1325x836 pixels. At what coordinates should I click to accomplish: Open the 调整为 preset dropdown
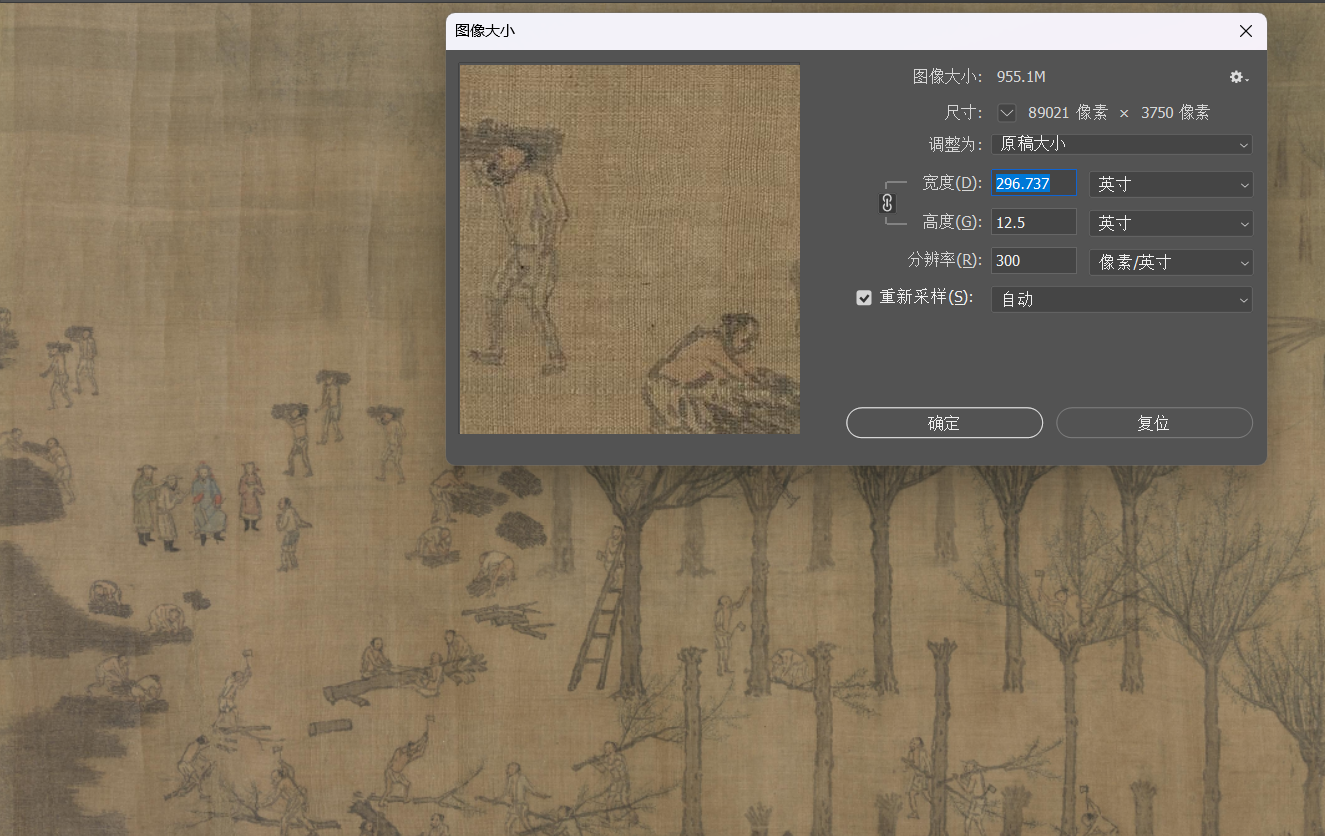[x=1121, y=145]
